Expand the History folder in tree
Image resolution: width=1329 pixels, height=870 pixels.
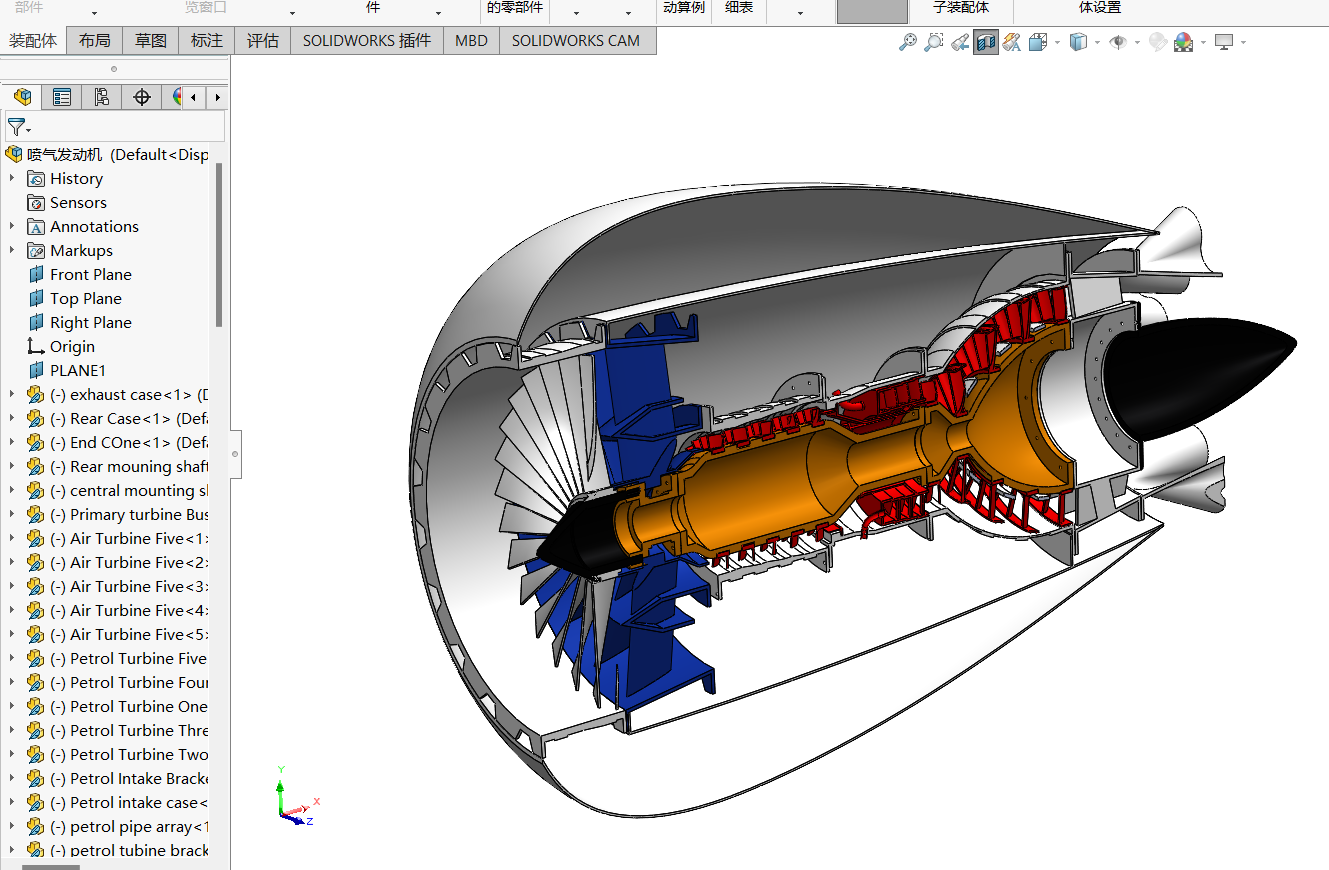(x=12, y=178)
